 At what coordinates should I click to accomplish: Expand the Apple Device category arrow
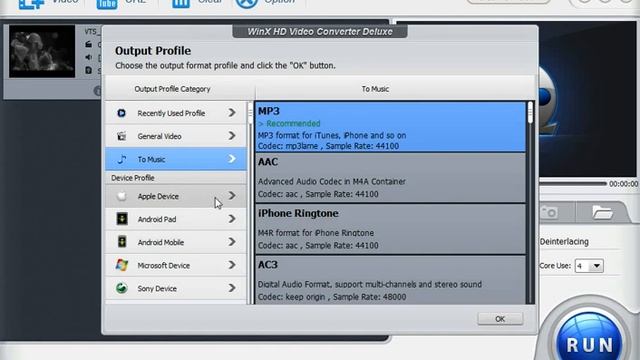(x=232, y=196)
